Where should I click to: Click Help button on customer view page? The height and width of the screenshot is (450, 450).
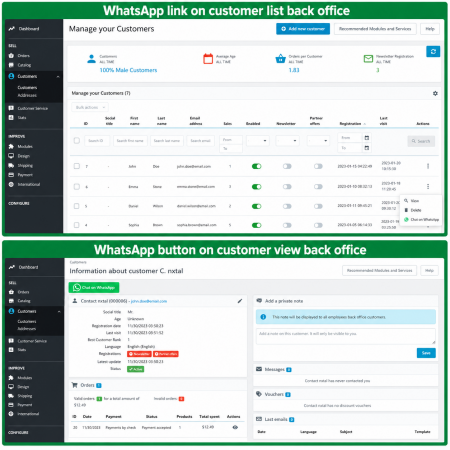(x=429, y=270)
